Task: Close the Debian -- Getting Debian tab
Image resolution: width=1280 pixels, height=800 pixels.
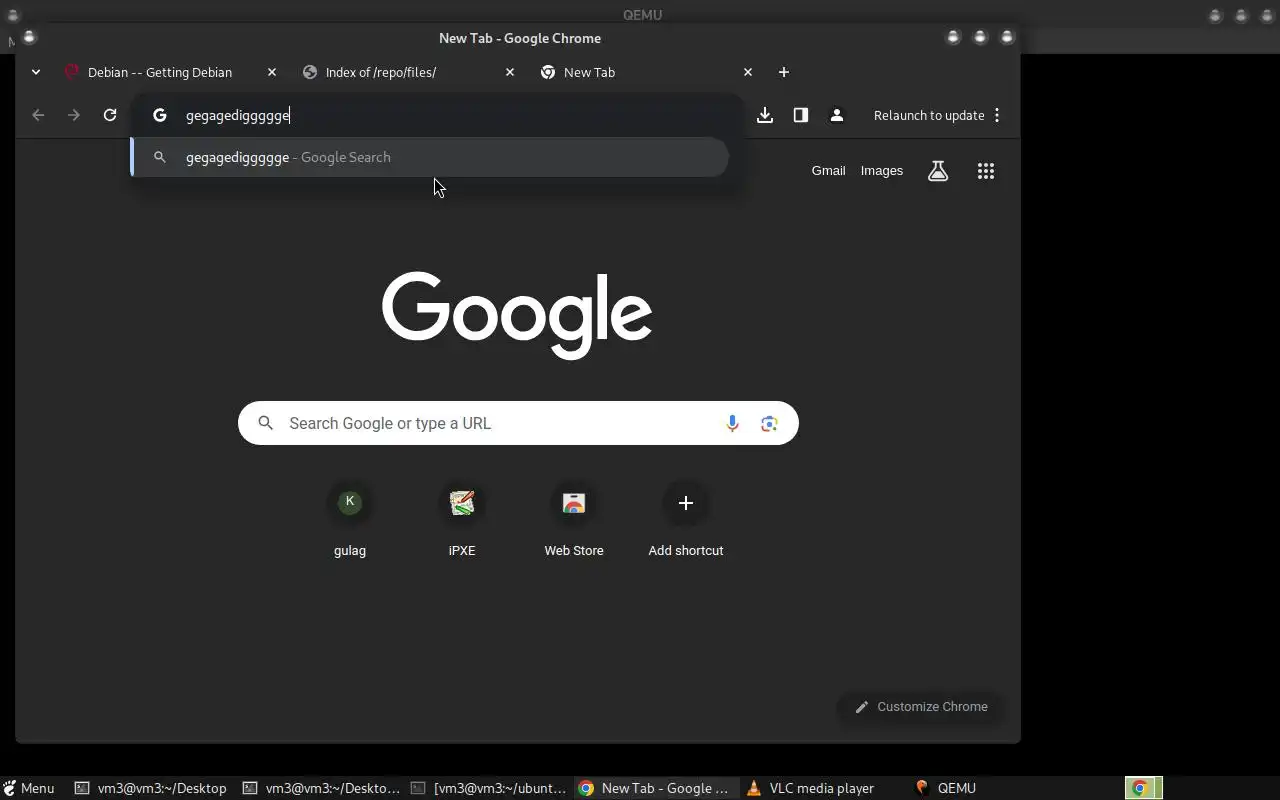Action: point(271,72)
